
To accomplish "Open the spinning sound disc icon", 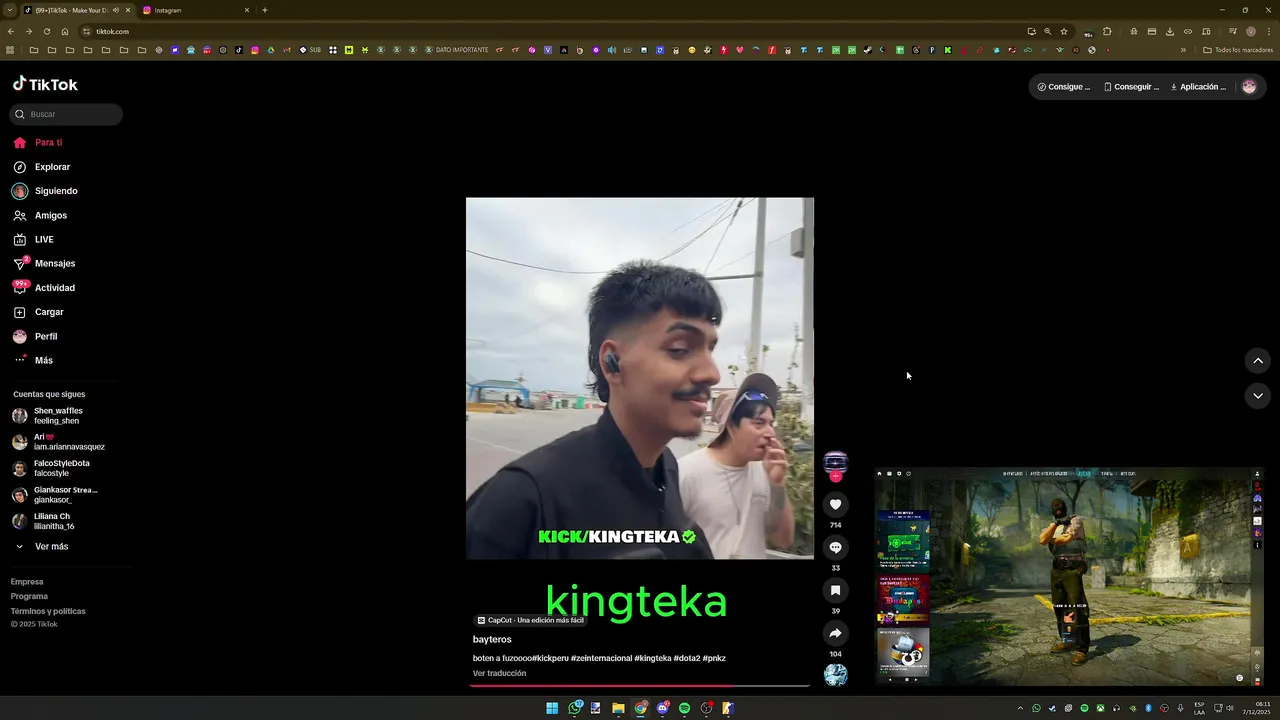I will [x=835, y=675].
